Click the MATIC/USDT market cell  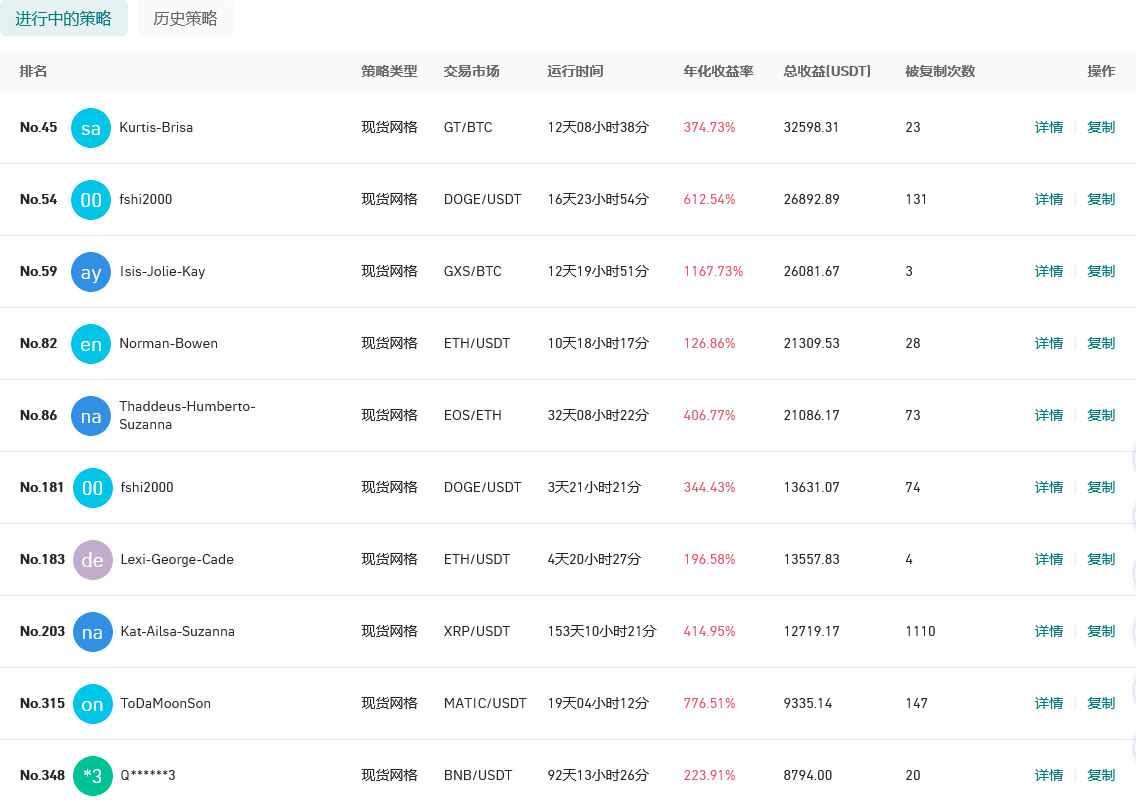coord(485,703)
